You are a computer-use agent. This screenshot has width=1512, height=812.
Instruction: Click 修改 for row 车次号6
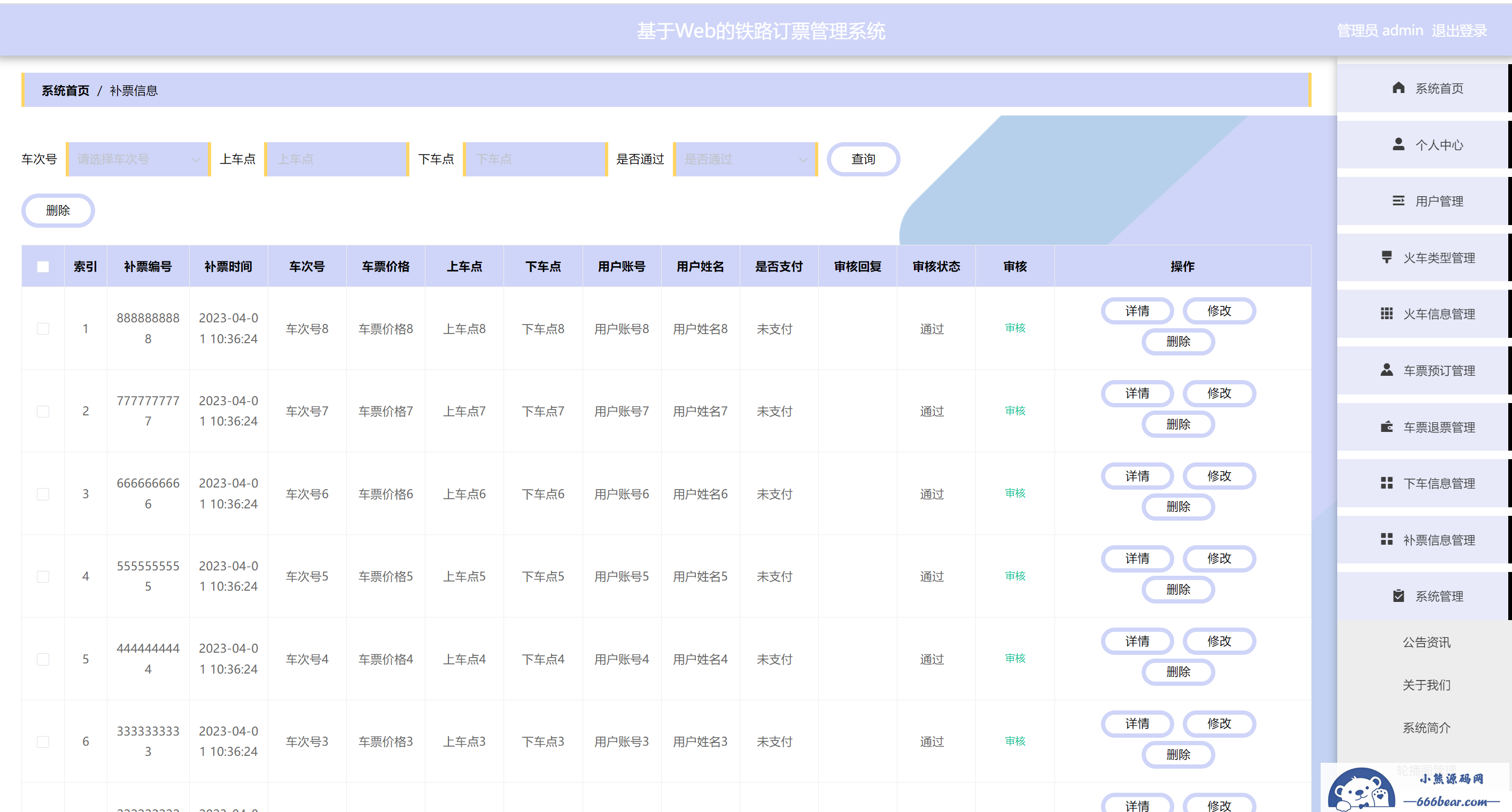click(1219, 476)
